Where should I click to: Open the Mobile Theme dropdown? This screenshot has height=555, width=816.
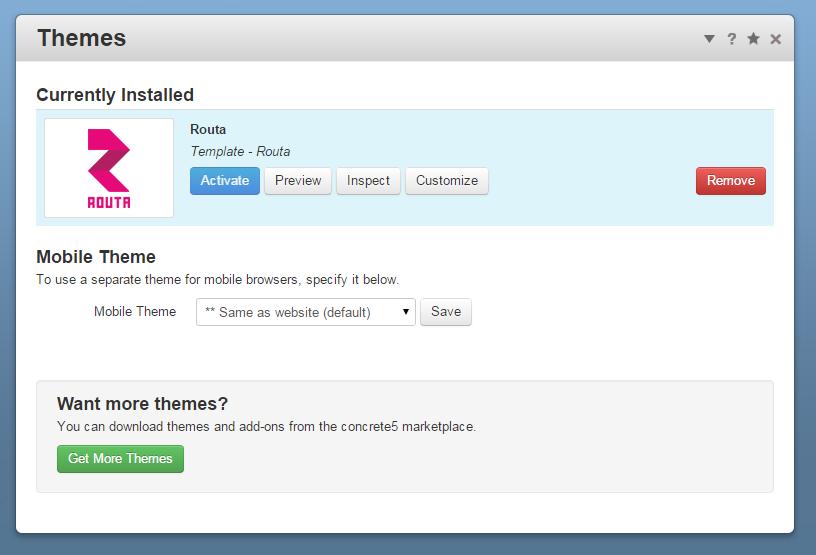(305, 312)
